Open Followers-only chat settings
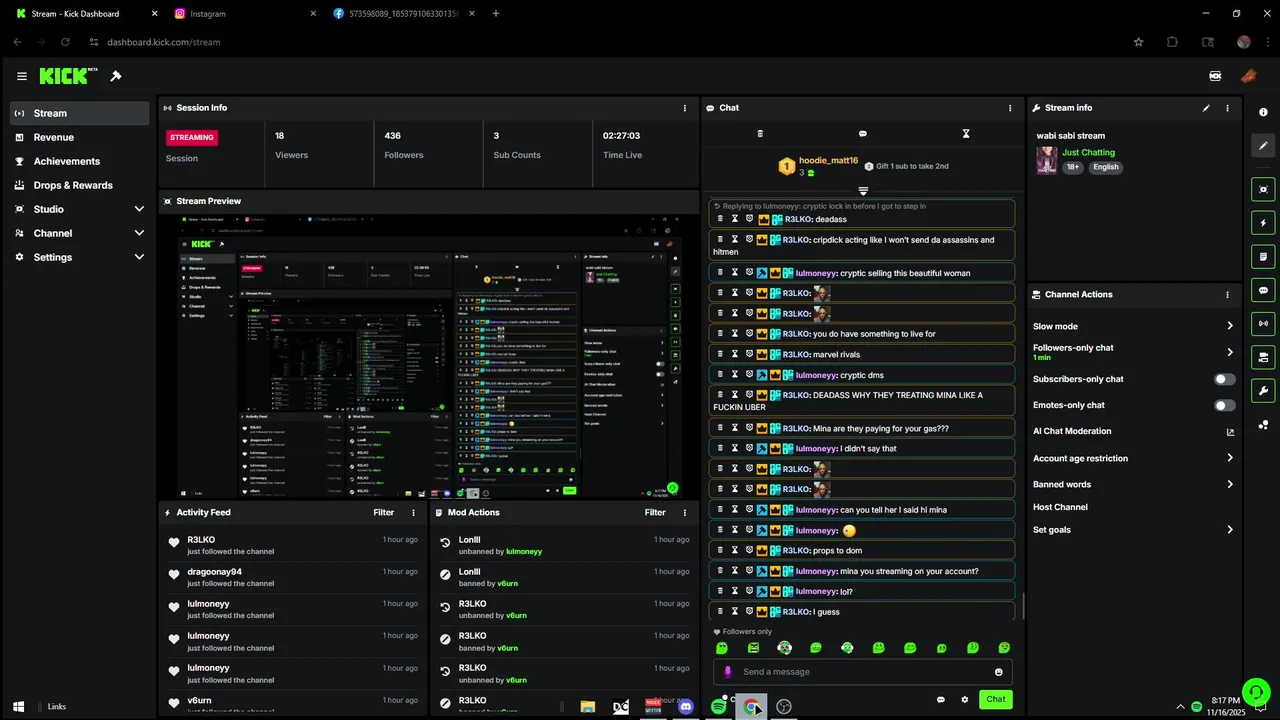 (1134, 352)
